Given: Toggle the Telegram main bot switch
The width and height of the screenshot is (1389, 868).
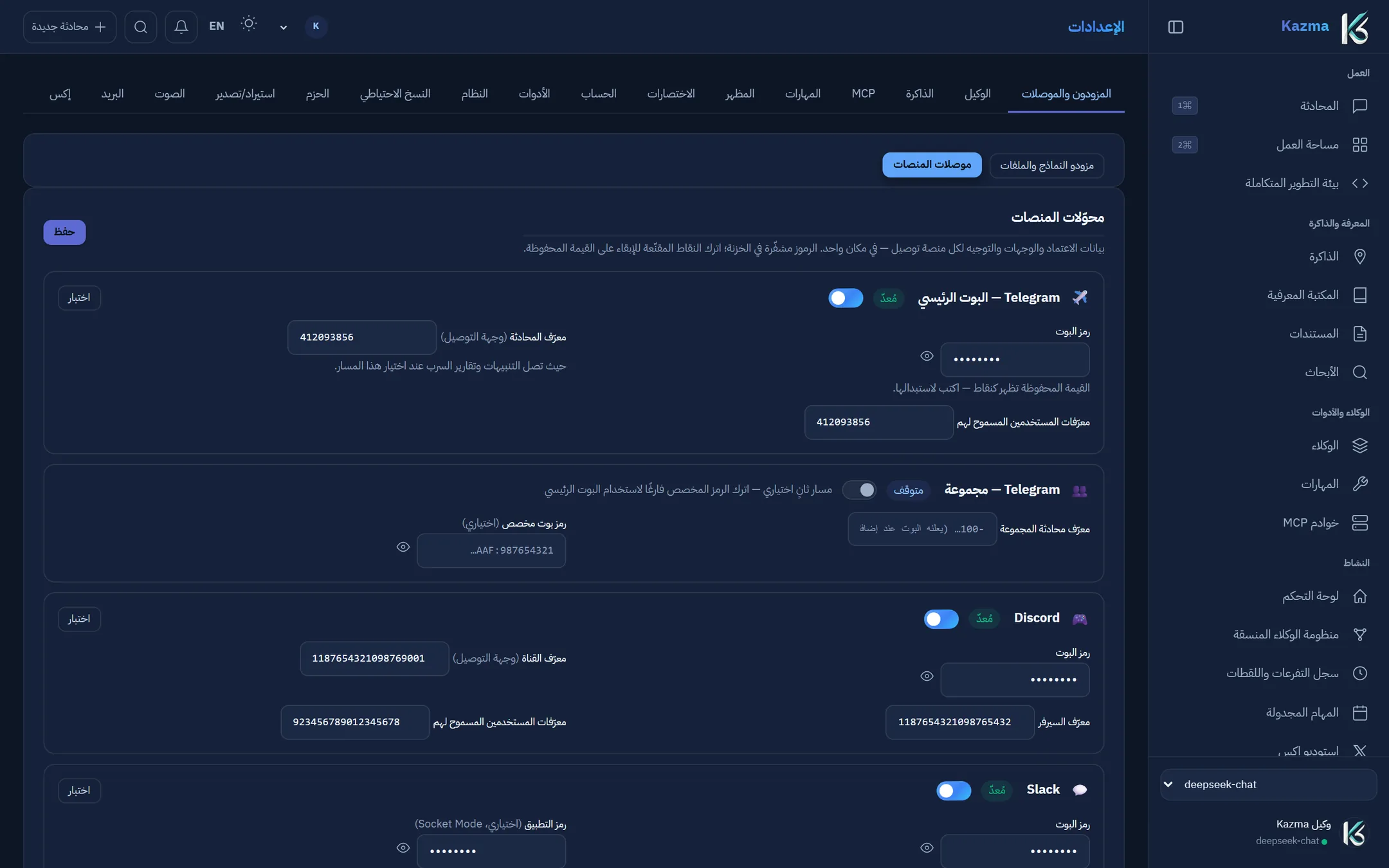Looking at the screenshot, I should (x=846, y=298).
